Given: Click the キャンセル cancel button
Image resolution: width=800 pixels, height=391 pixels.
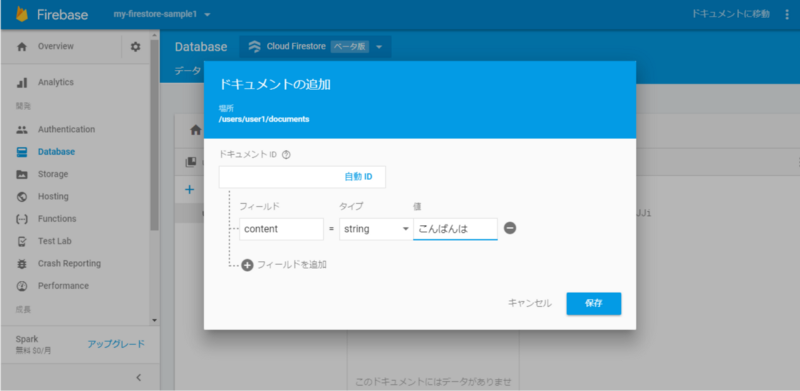Looking at the screenshot, I should coord(530,303).
